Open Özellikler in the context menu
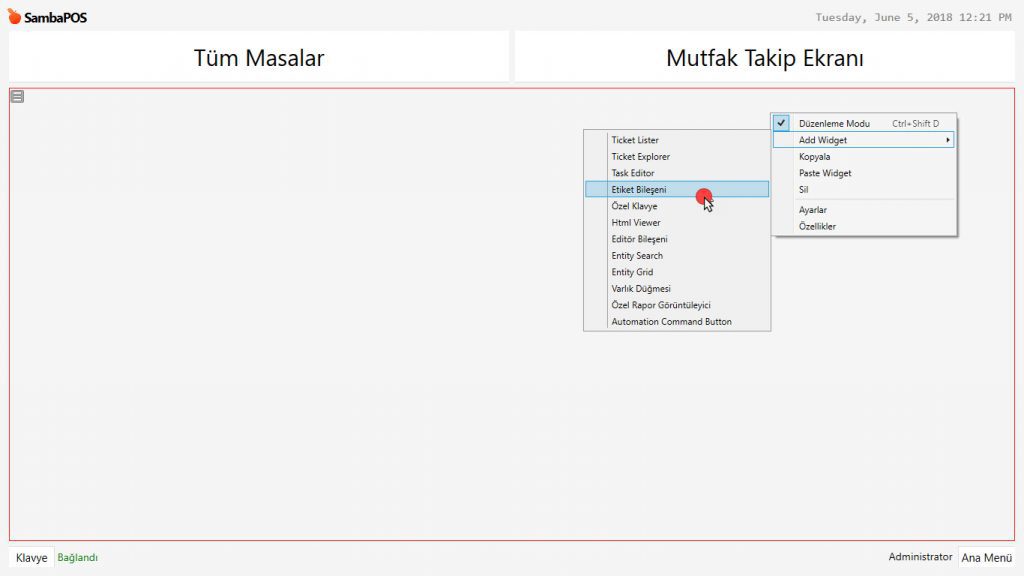1024x576 pixels. (x=817, y=226)
